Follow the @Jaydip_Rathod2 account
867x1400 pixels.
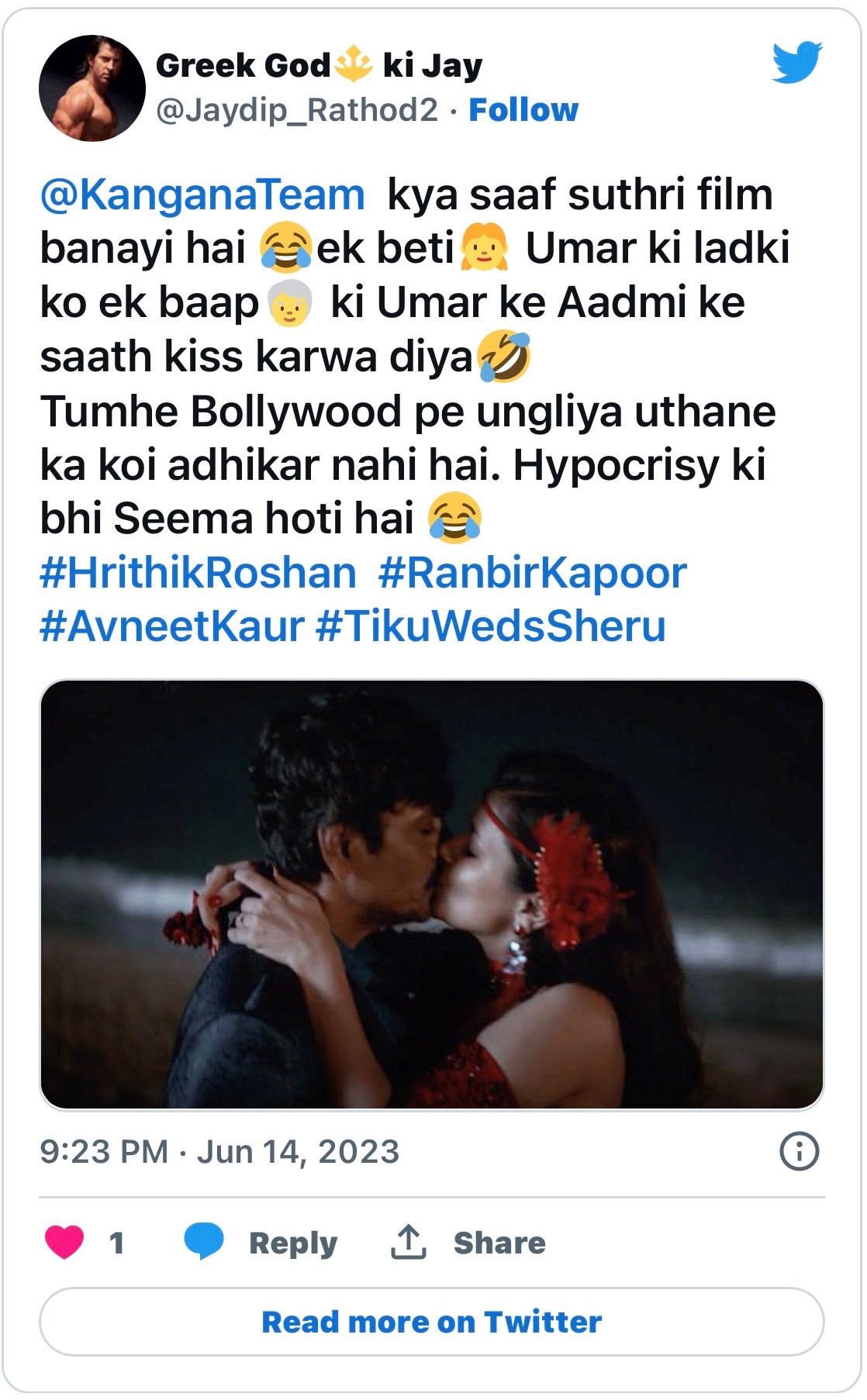point(523,110)
